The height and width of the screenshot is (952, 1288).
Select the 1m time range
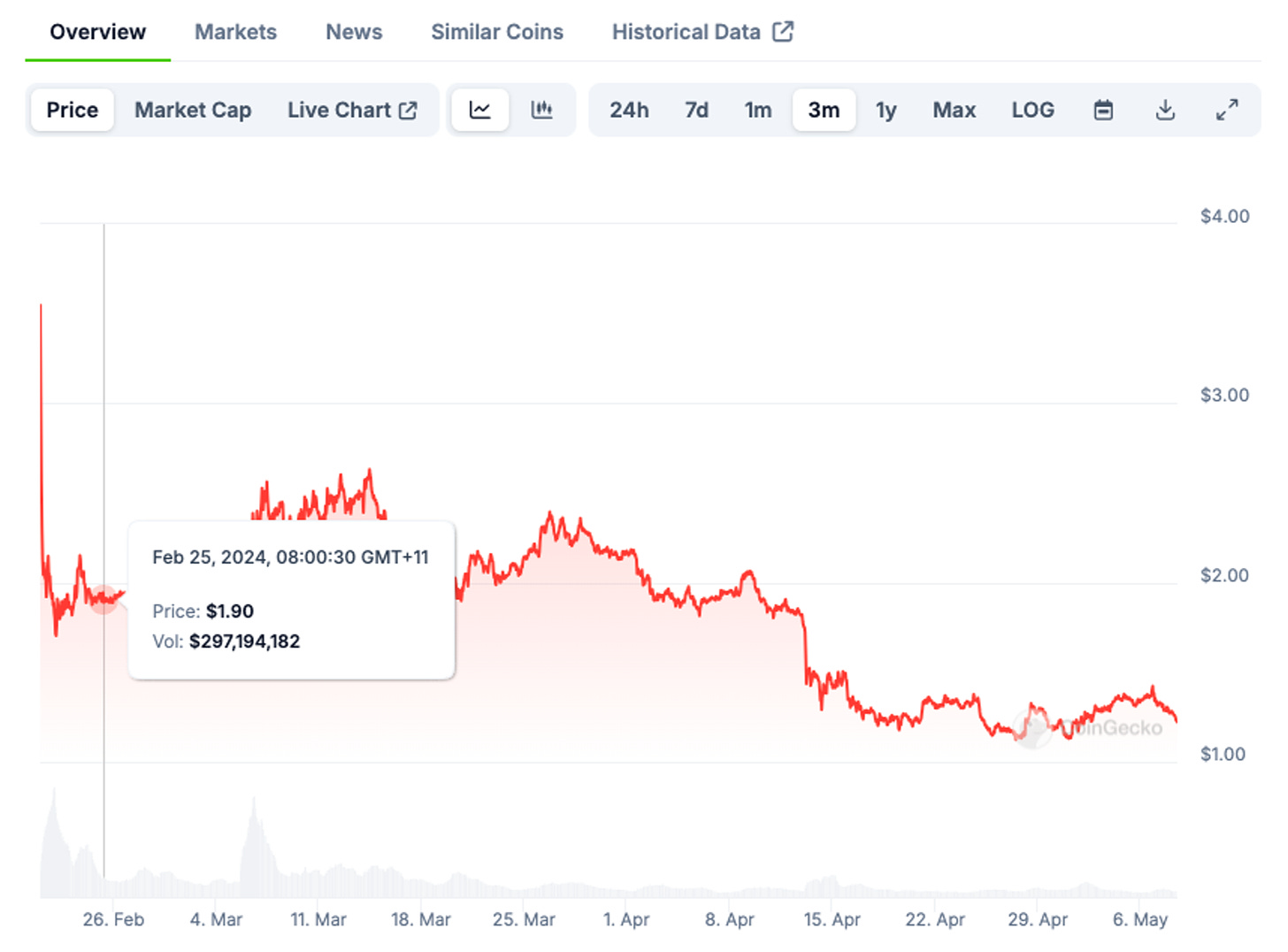(x=758, y=111)
